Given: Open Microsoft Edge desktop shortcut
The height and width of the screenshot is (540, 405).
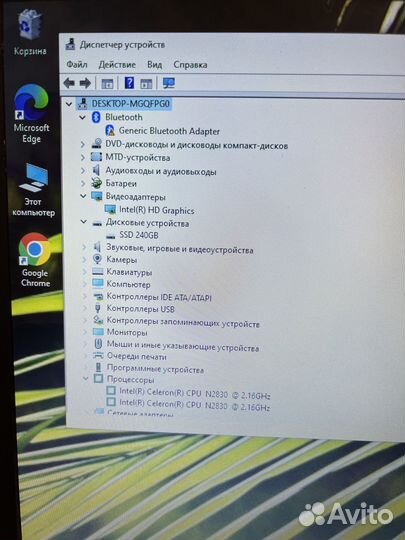Looking at the screenshot, I should tap(31, 114).
